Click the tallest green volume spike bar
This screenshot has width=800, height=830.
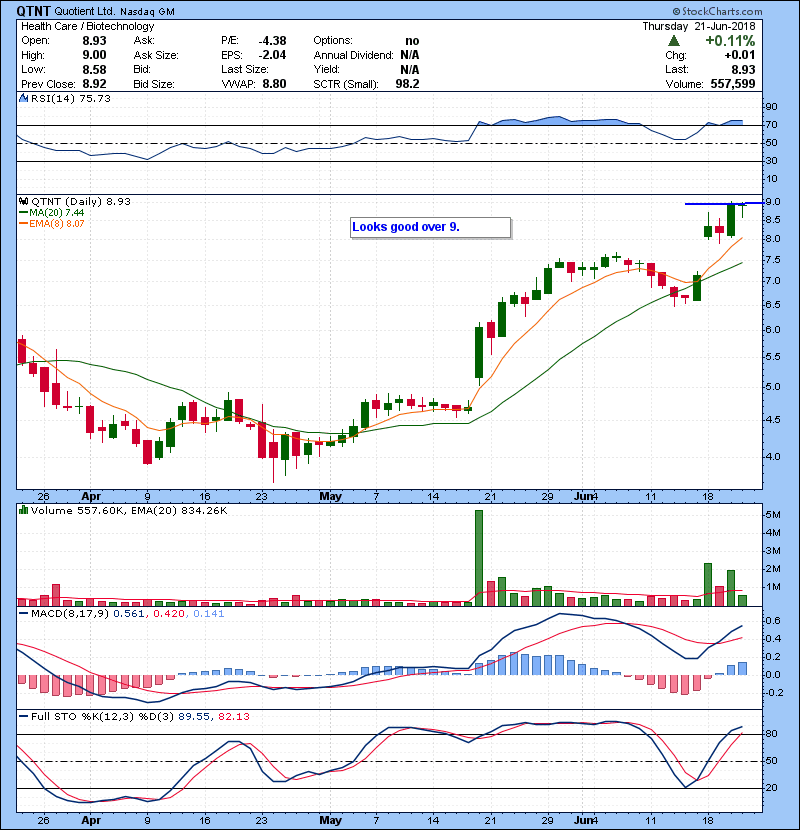(x=479, y=558)
